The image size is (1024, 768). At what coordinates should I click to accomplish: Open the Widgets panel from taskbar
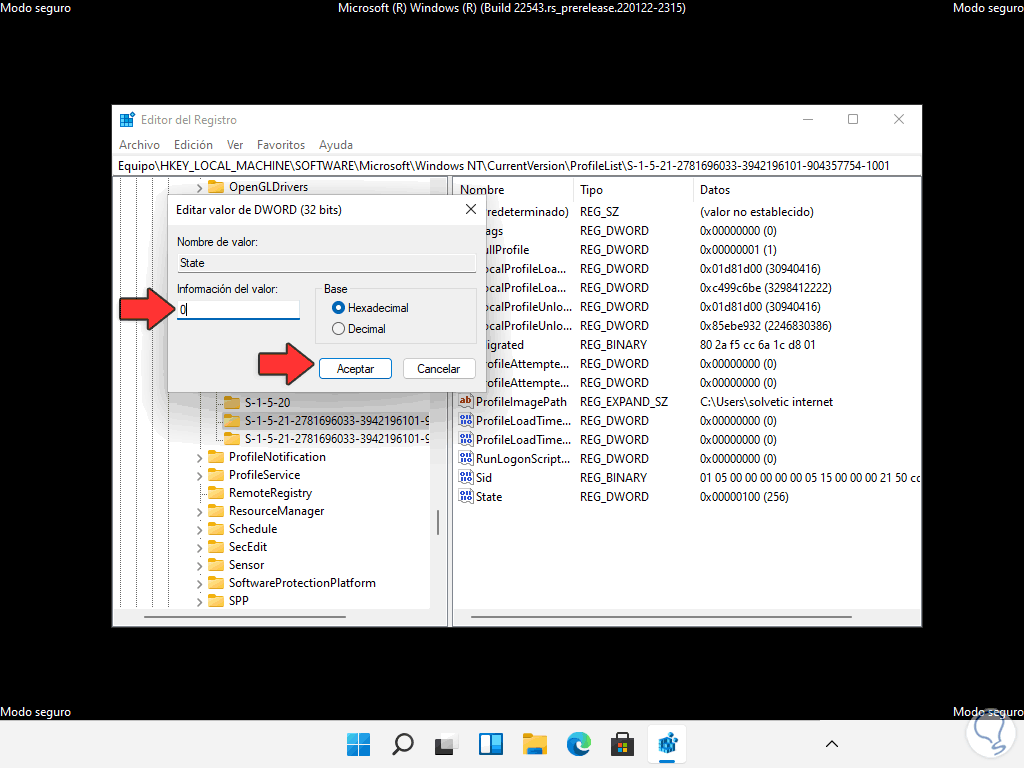(x=490, y=744)
